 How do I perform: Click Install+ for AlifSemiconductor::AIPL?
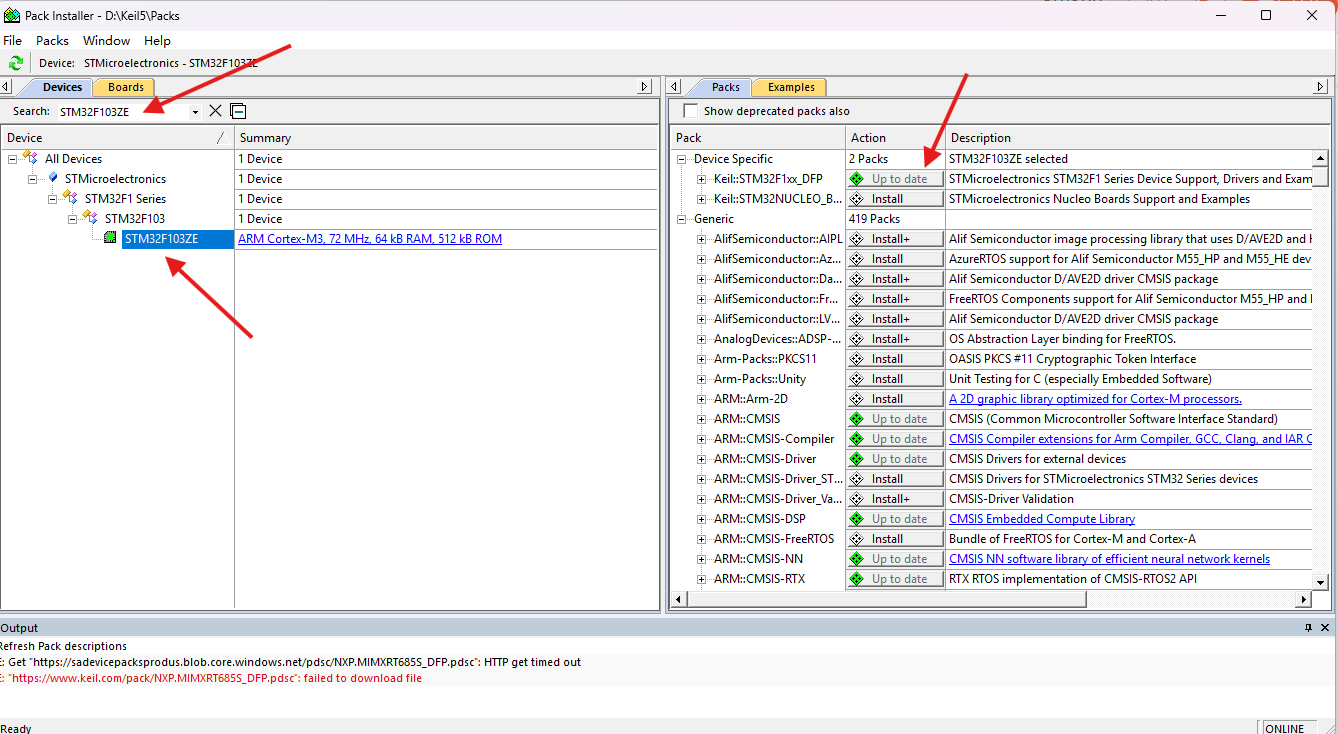click(x=895, y=239)
